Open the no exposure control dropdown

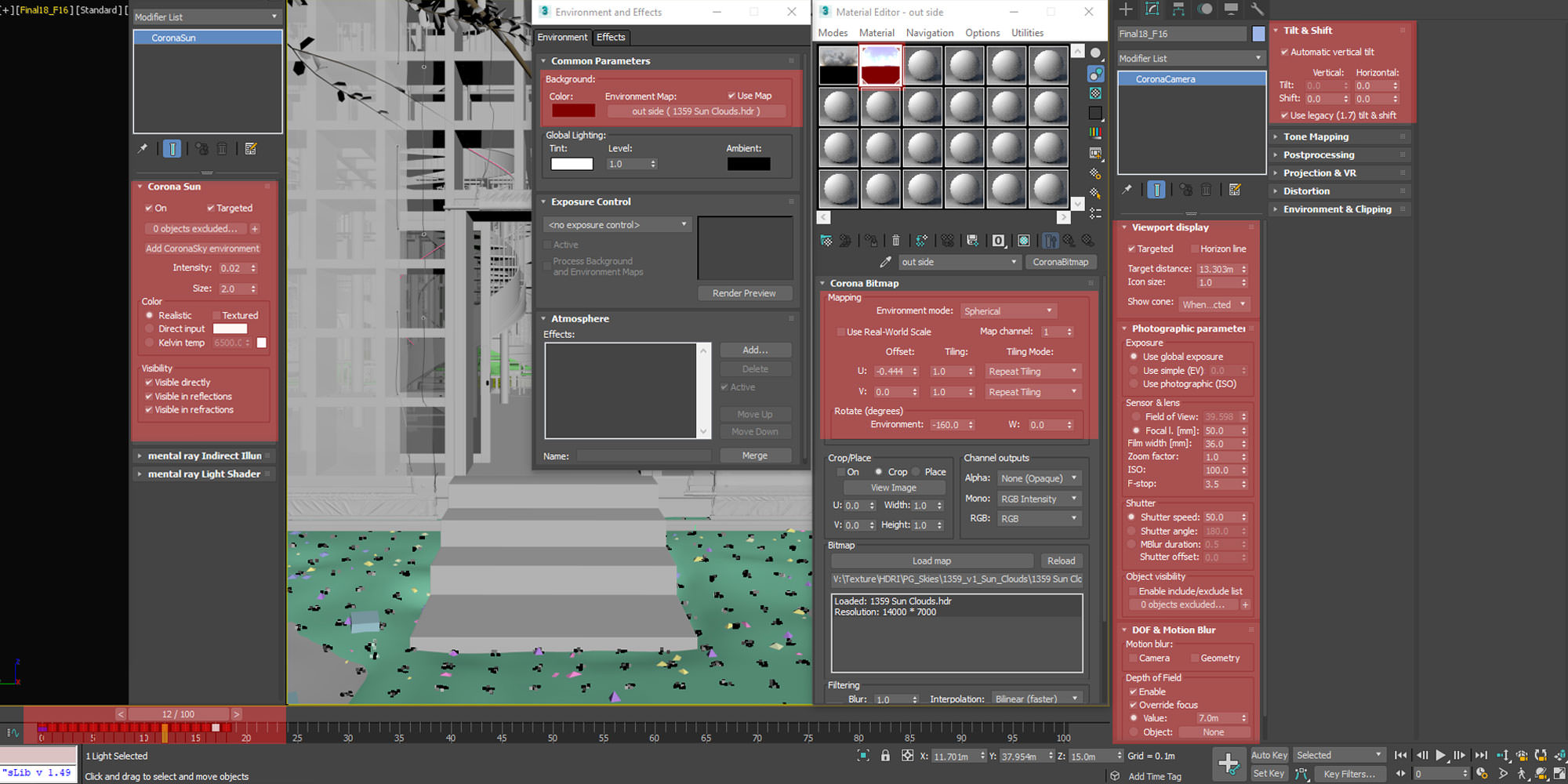click(617, 225)
